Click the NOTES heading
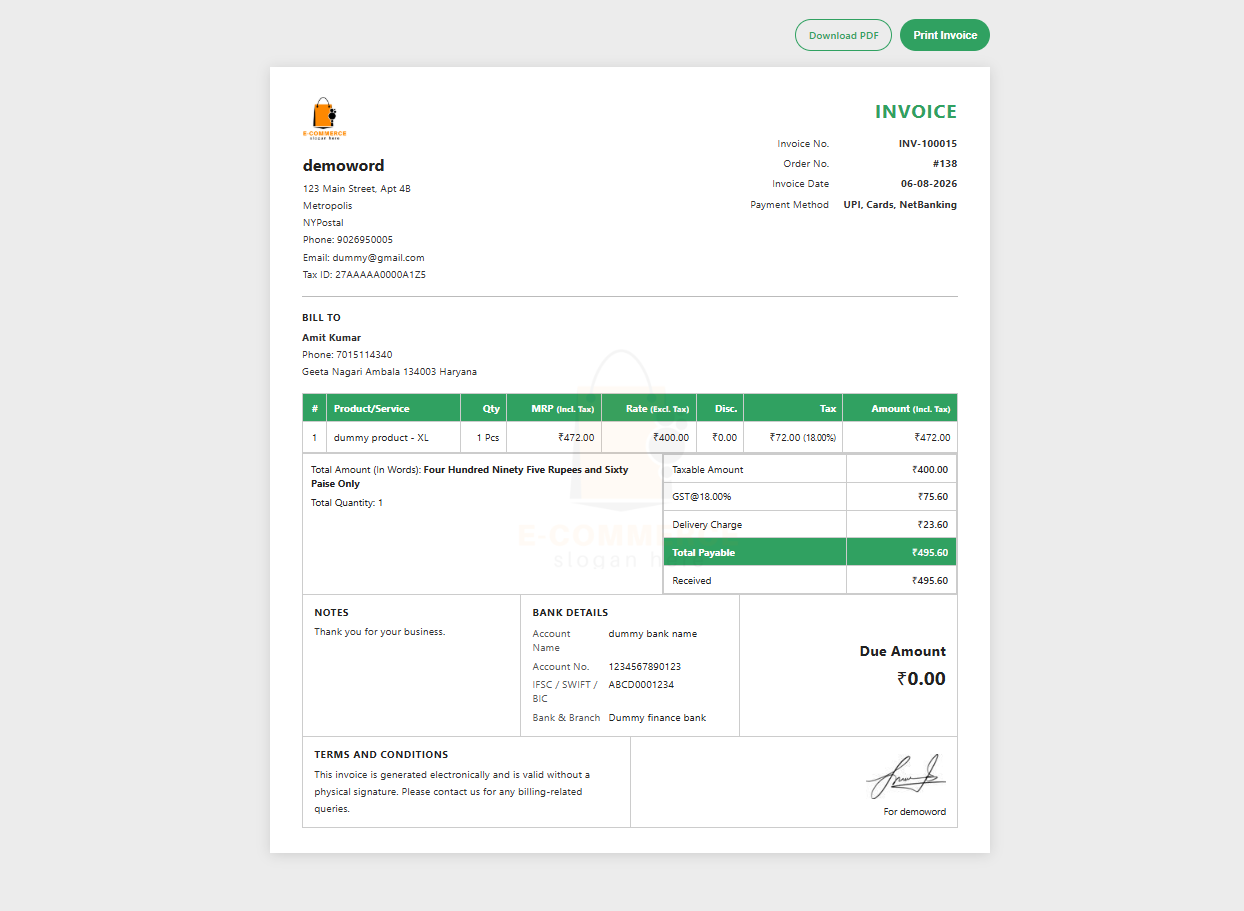1244x911 pixels. click(x=332, y=613)
